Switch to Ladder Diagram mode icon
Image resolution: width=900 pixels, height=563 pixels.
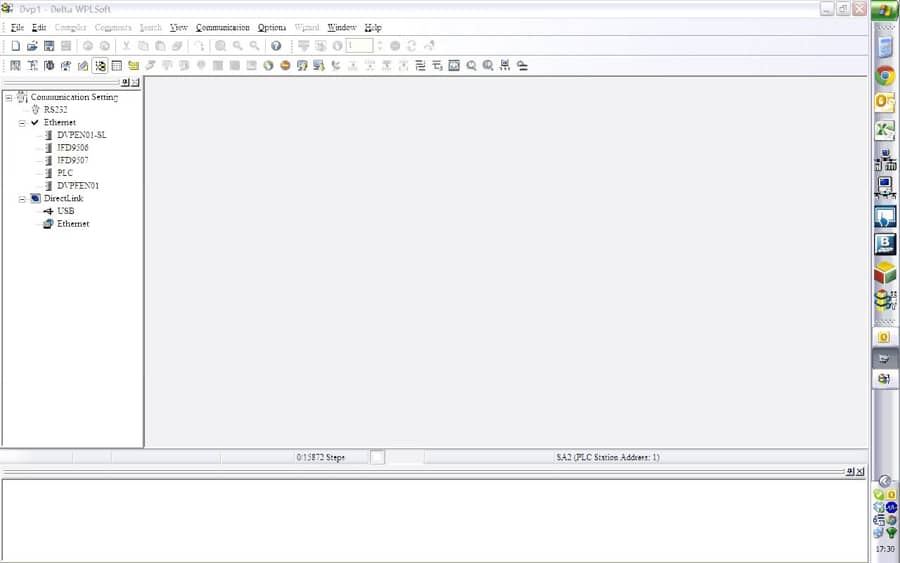tap(15, 65)
